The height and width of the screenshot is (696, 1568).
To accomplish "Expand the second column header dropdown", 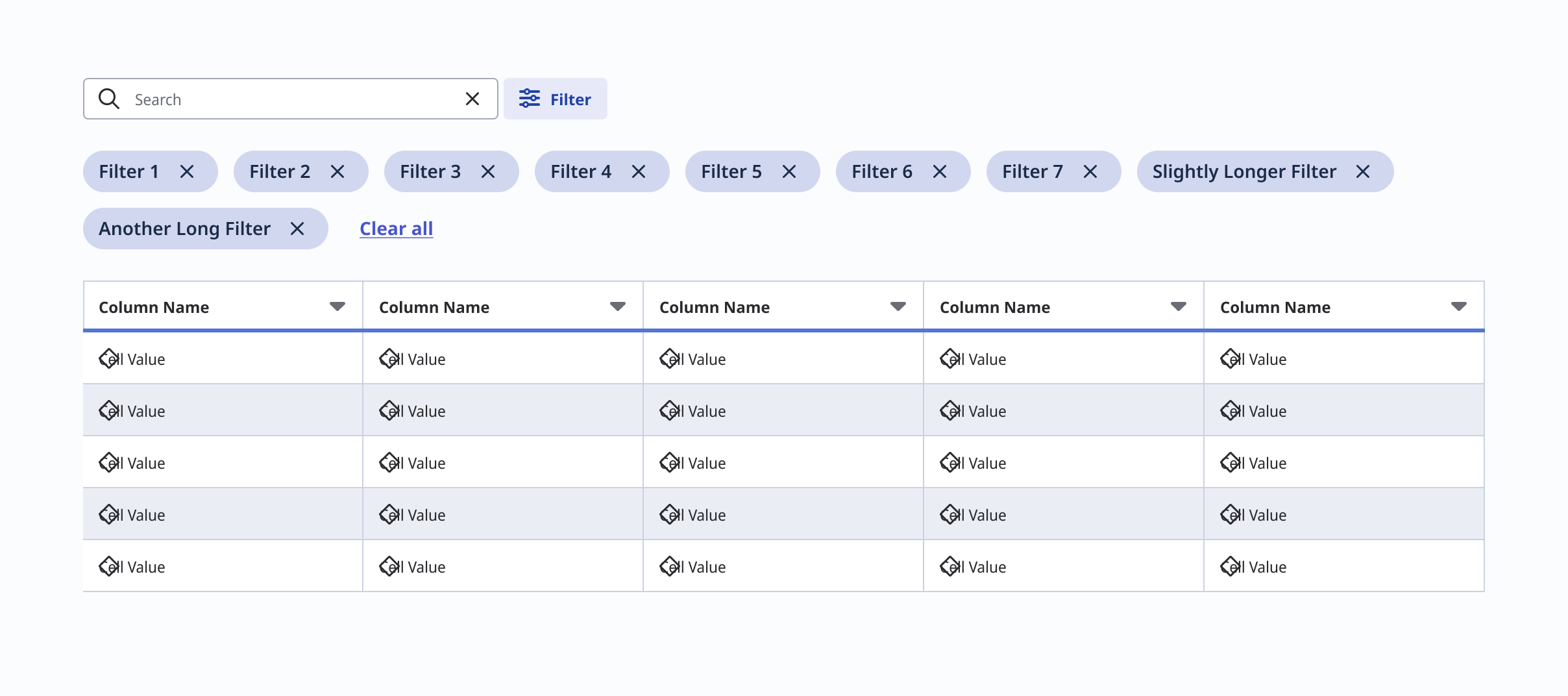I will [618, 306].
